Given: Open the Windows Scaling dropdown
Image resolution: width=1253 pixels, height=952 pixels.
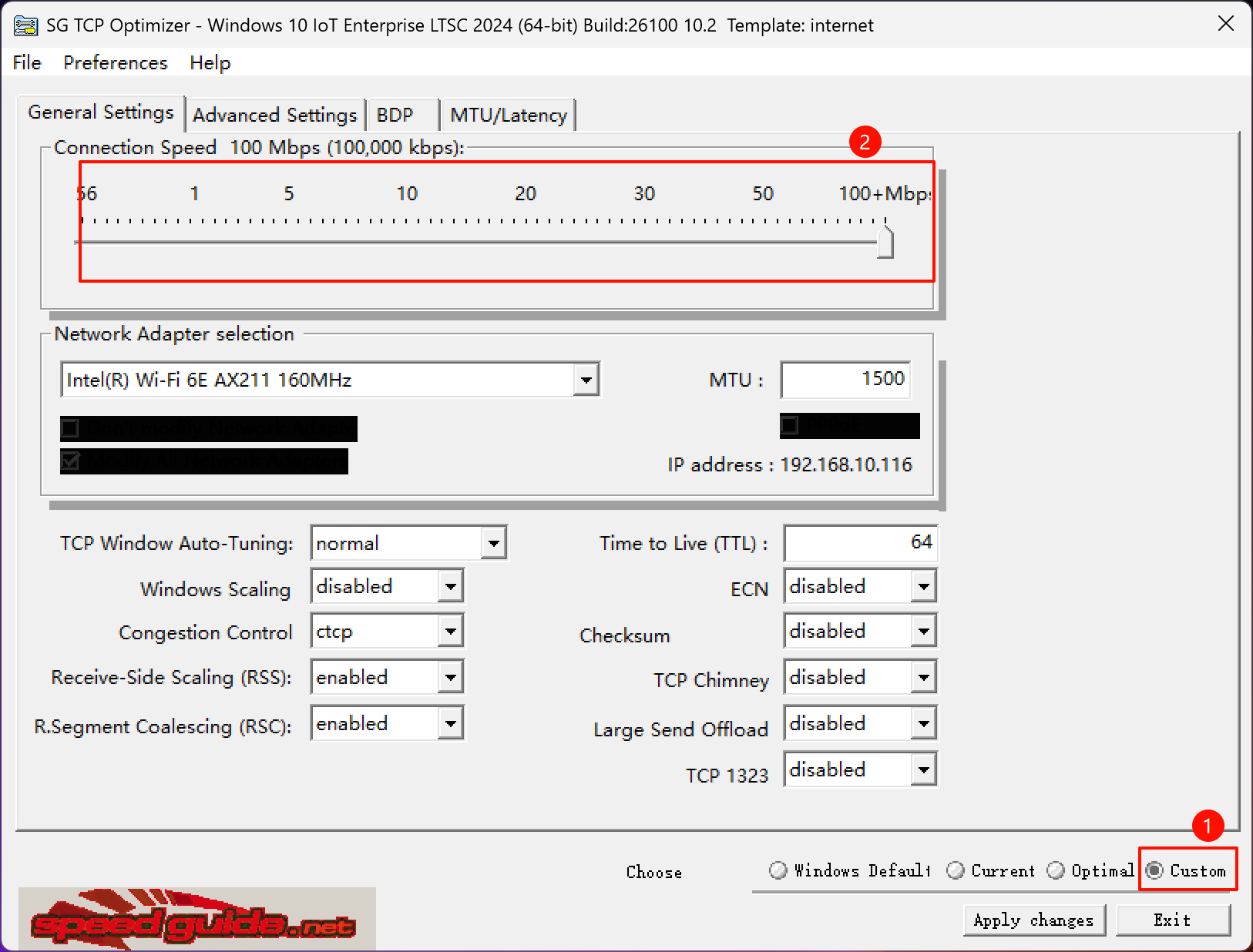Looking at the screenshot, I should [x=452, y=585].
